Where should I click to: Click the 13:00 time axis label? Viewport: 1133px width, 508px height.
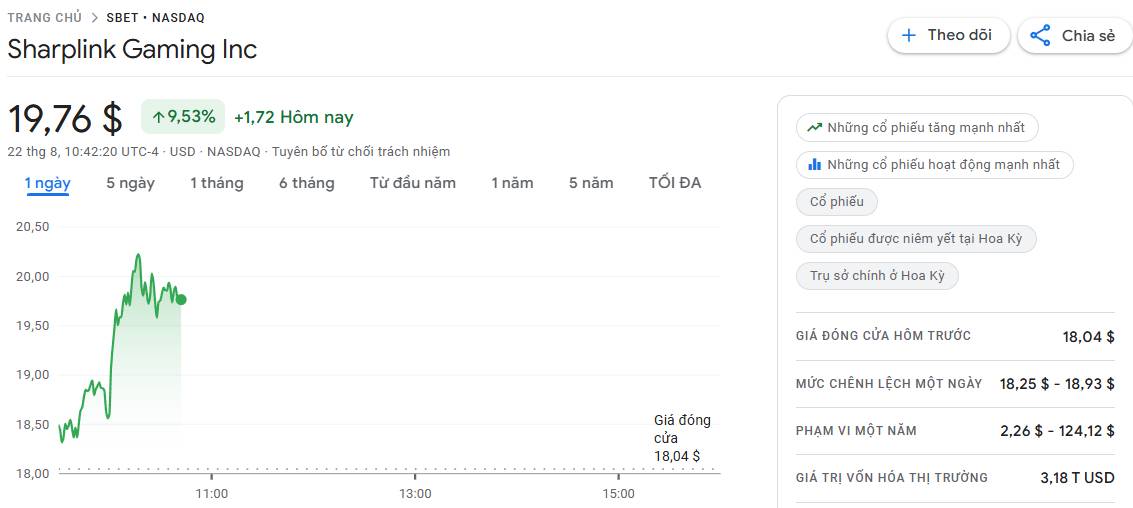(x=415, y=494)
